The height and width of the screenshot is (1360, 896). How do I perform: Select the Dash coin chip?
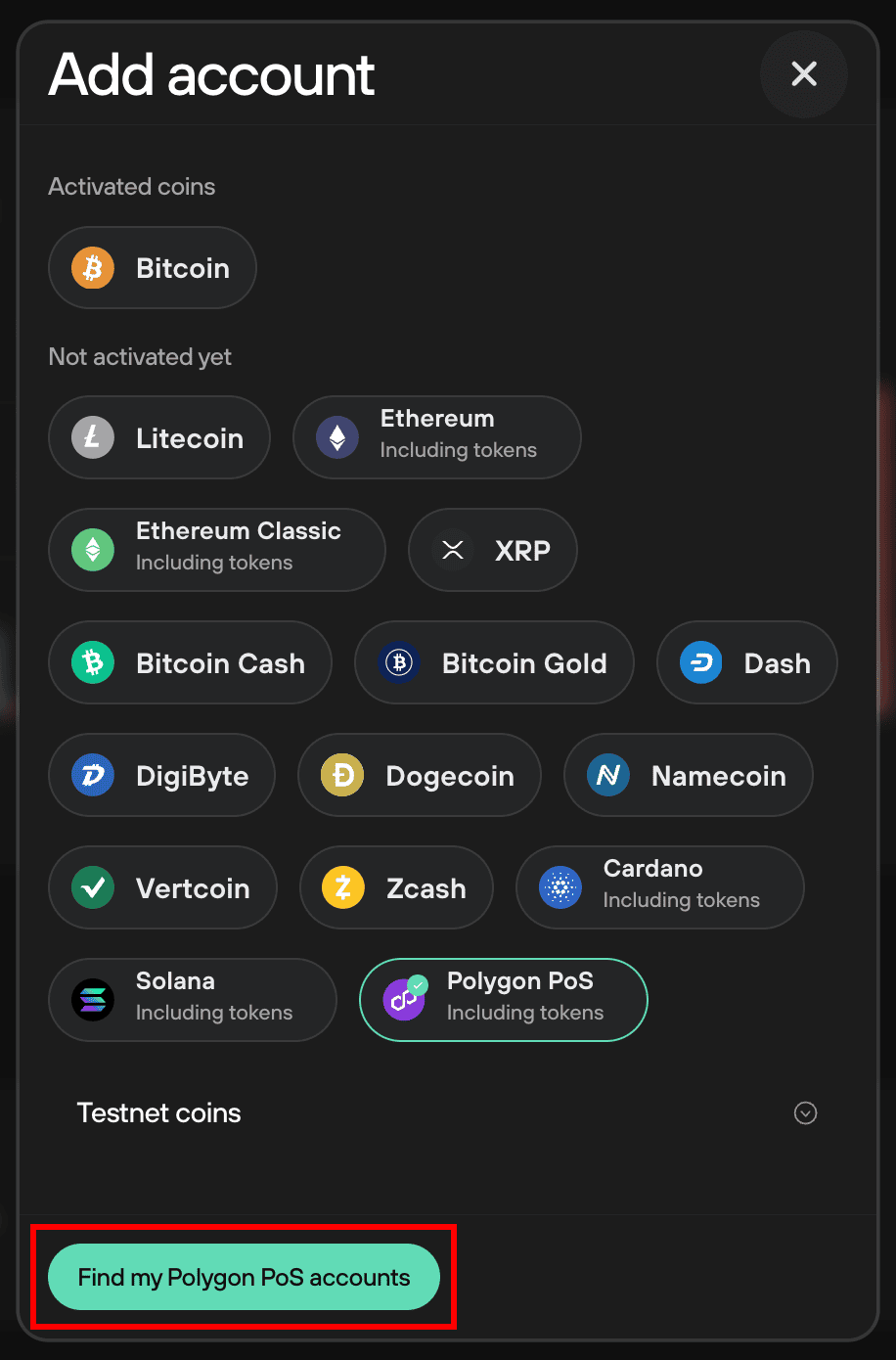pyautogui.click(x=747, y=662)
